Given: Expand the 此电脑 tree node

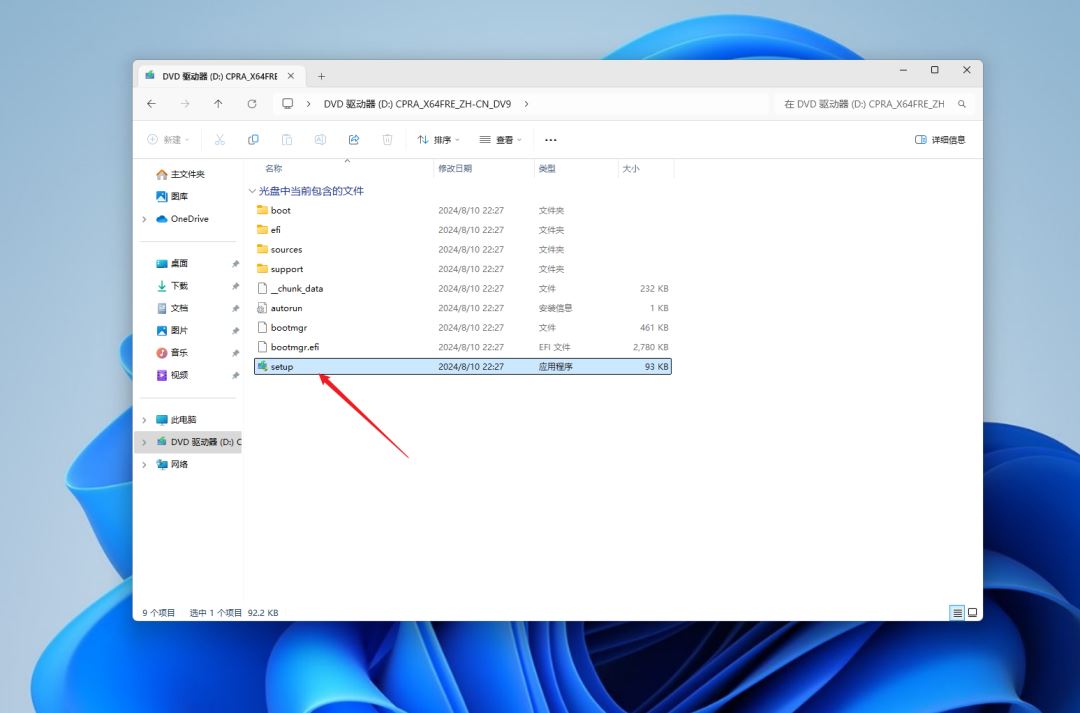Looking at the screenshot, I should point(144,420).
